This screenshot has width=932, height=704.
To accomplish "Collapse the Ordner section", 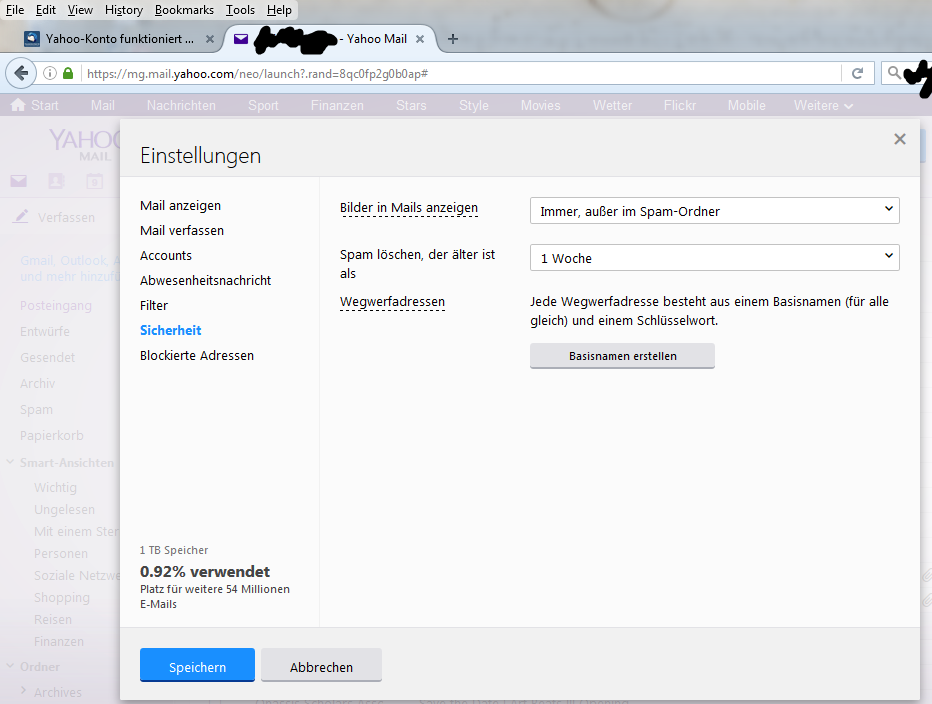I will [x=10, y=666].
